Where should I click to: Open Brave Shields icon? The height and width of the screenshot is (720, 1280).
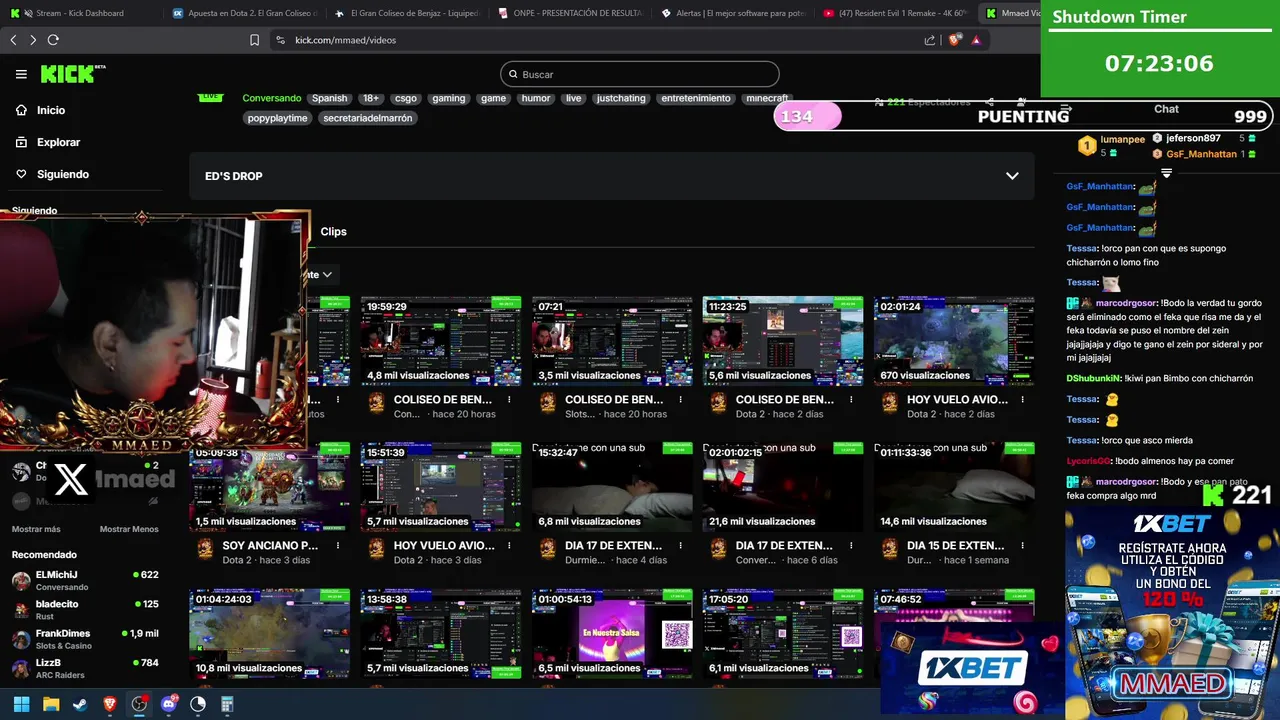click(x=954, y=40)
